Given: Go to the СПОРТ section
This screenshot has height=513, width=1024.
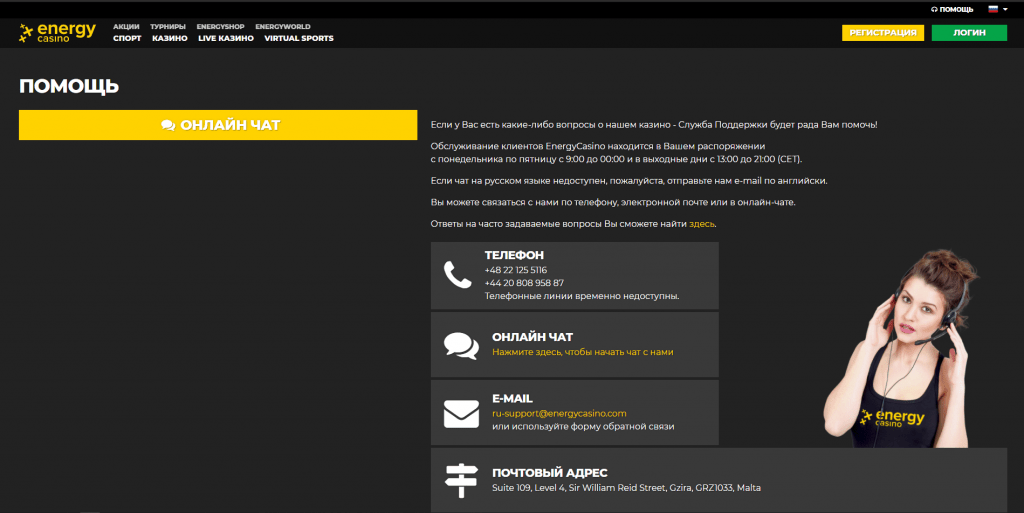Looking at the screenshot, I should point(127,39).
